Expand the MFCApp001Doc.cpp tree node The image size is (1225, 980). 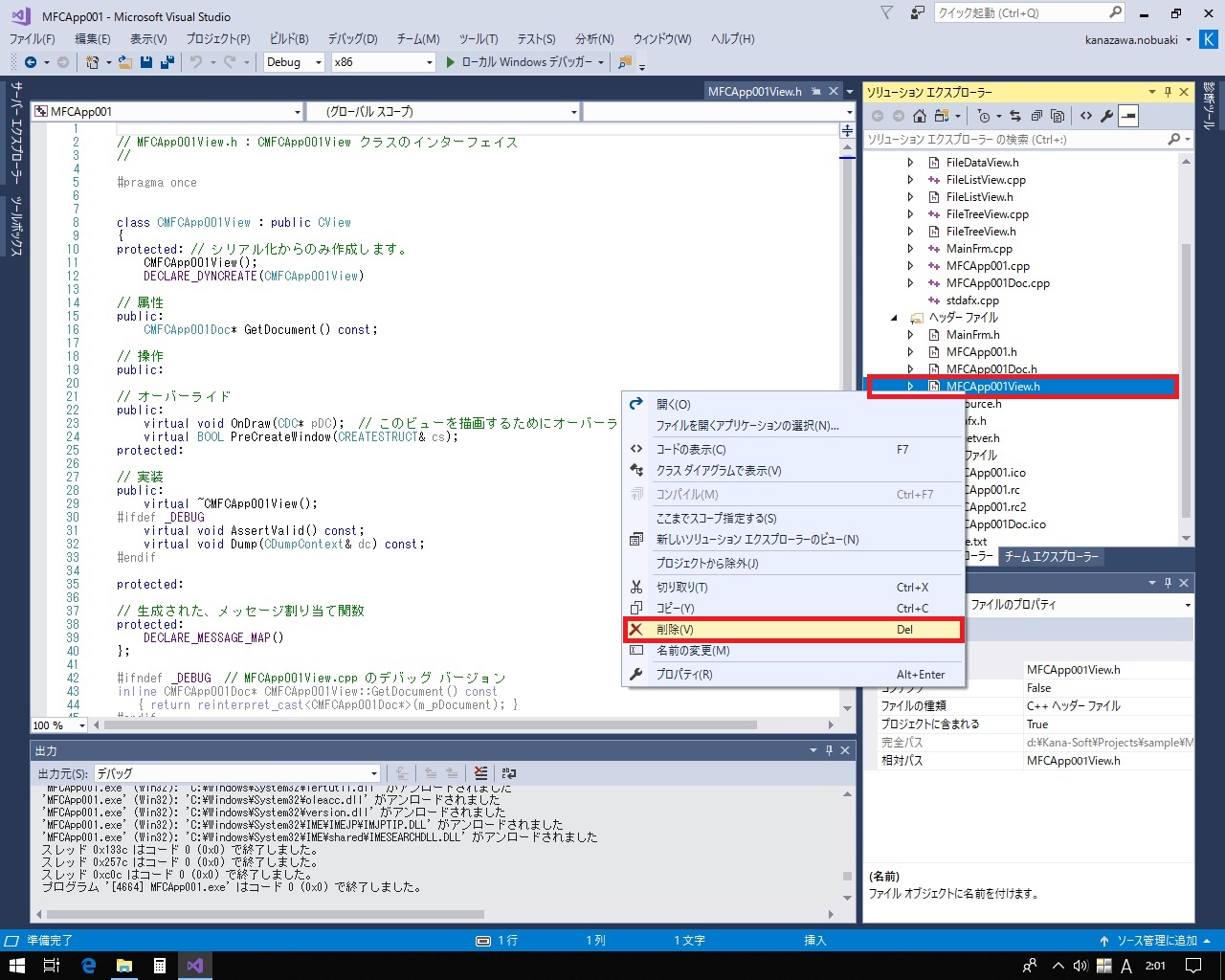(x=910, y=283)
